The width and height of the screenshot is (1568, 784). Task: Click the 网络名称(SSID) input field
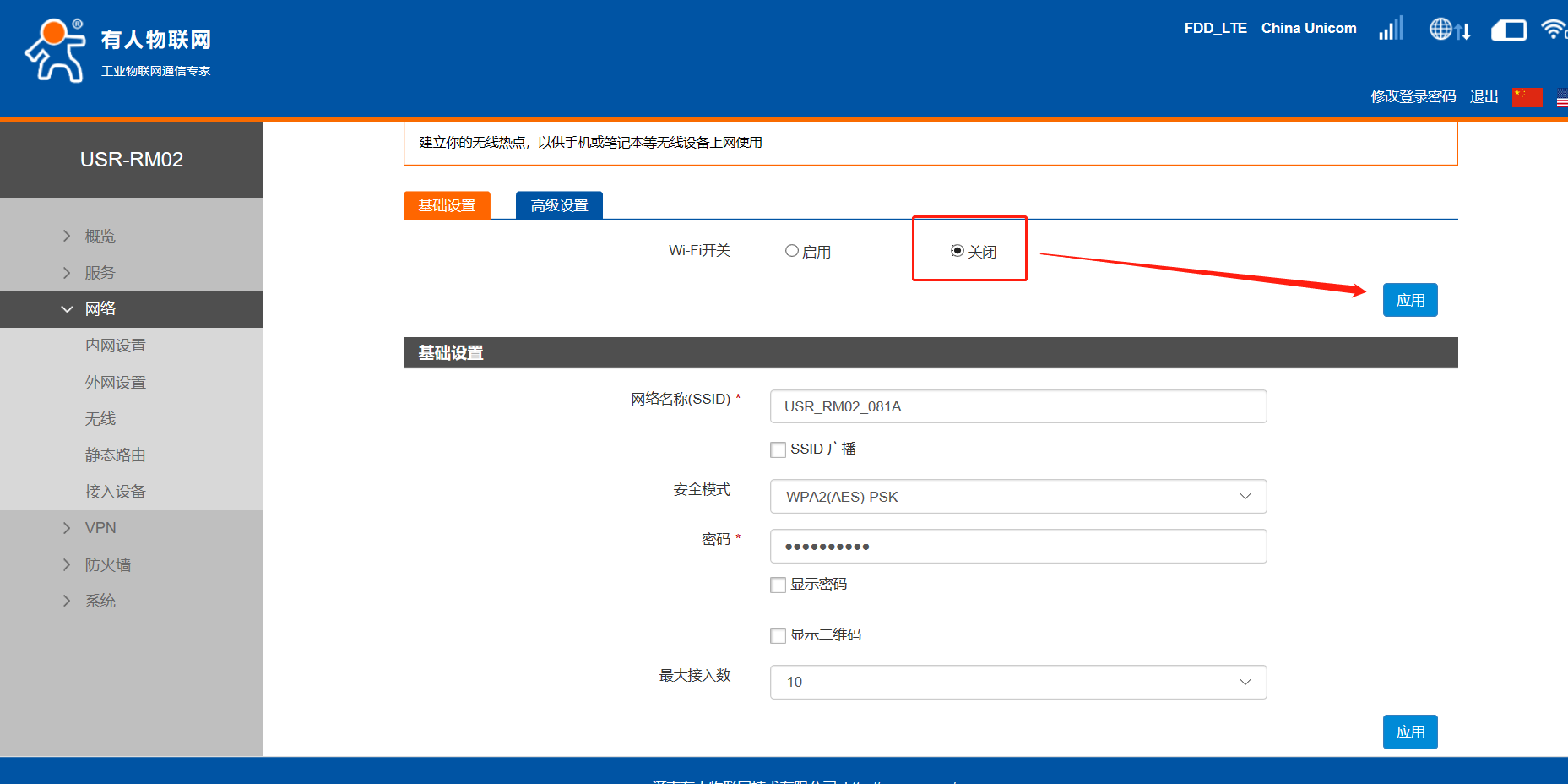tap(1017, 406)
